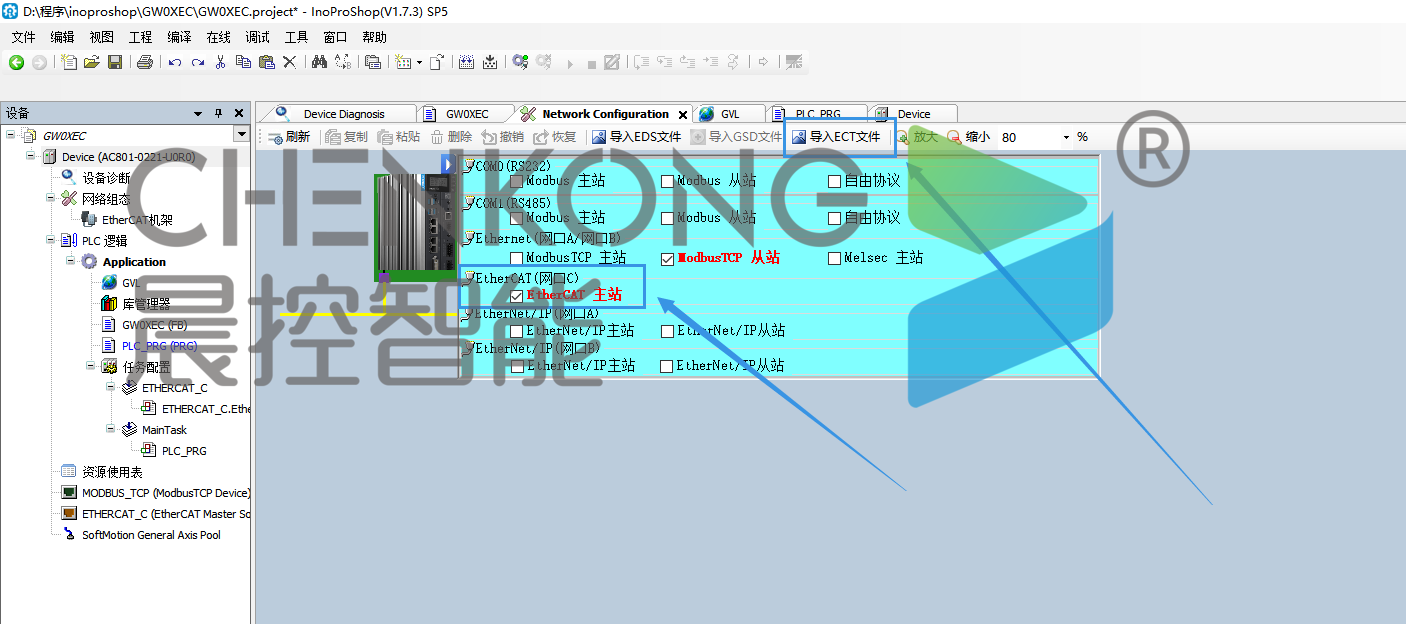Open the zoom percentage dropdown
The height and width of the screenshot is (624, 1406).
pos(1066,137)
